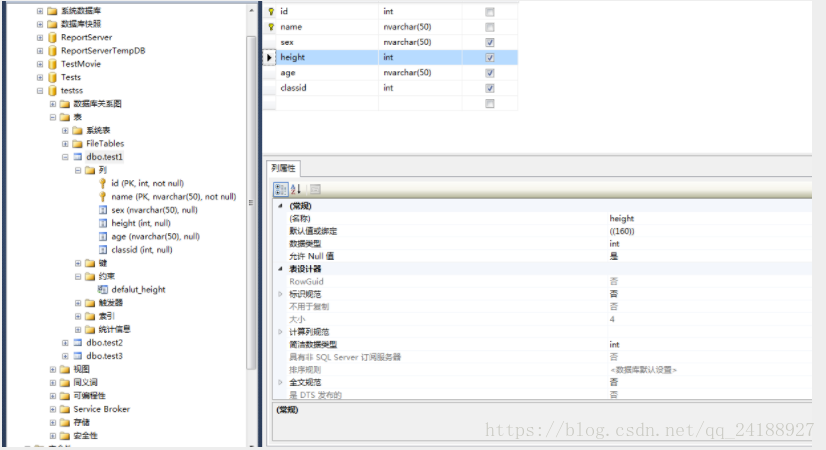Expand the ReportServer database node
Screen dimensions: 826x450
click(x=40, y=37)
